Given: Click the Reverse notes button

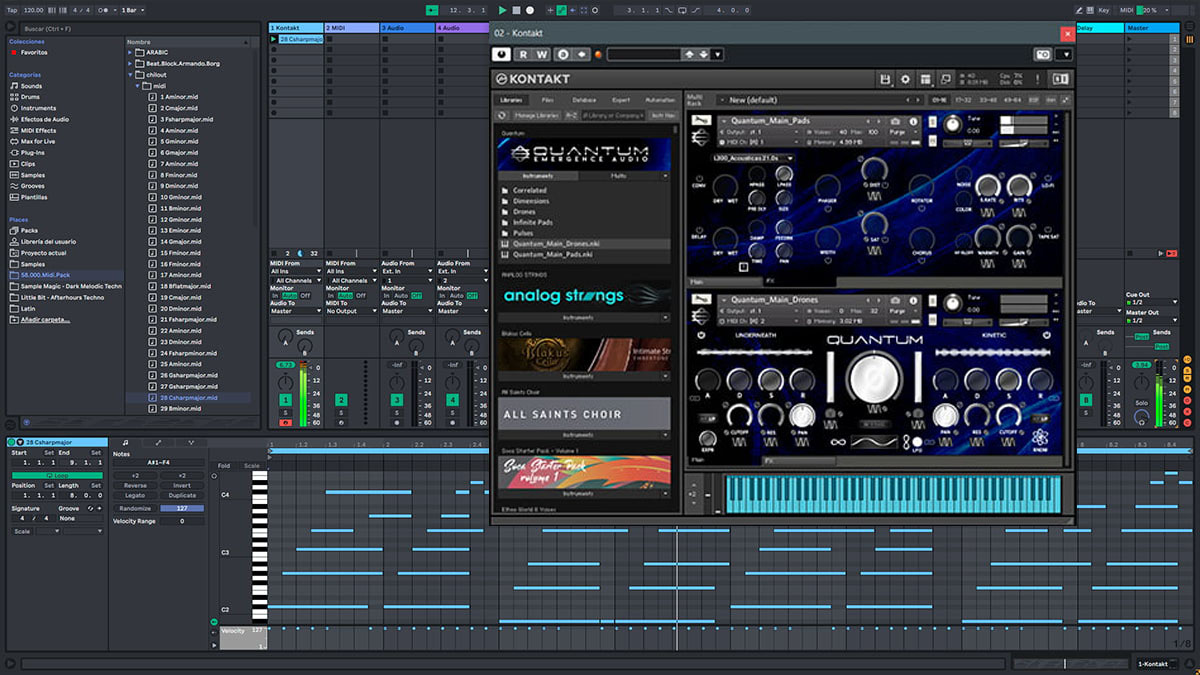Looking at the screenshot, I should click(135, 485).
